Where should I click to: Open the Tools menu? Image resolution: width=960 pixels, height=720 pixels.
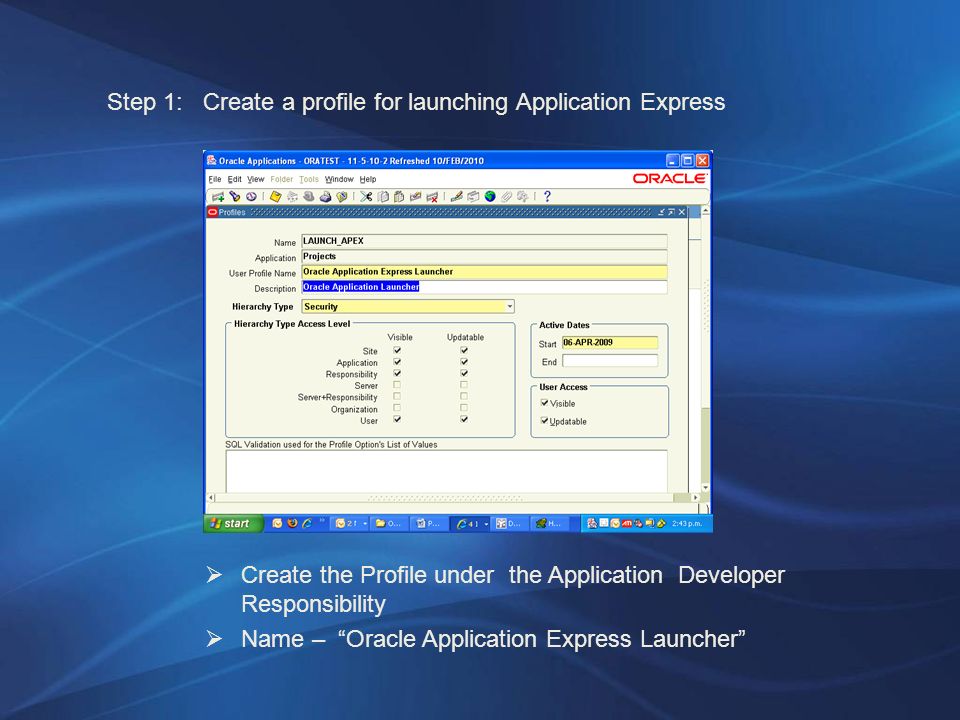309,179
